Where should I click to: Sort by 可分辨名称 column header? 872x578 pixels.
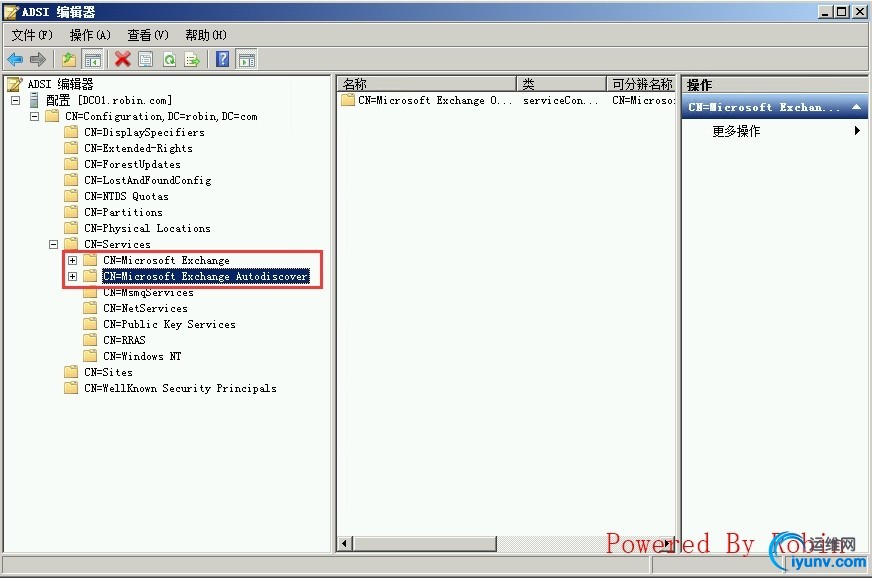(x=641, y=84)
